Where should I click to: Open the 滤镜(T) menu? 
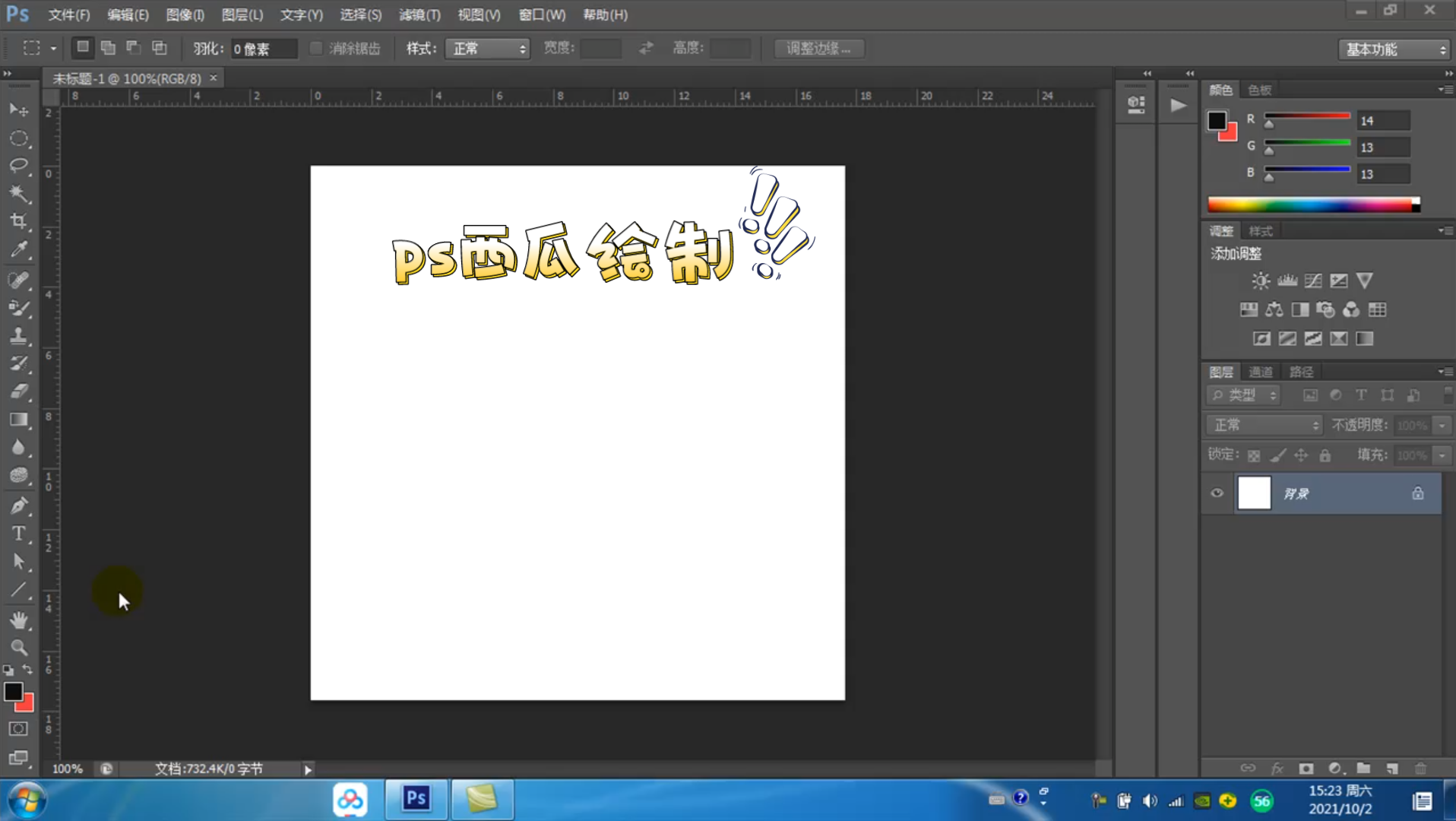[419, 14]
